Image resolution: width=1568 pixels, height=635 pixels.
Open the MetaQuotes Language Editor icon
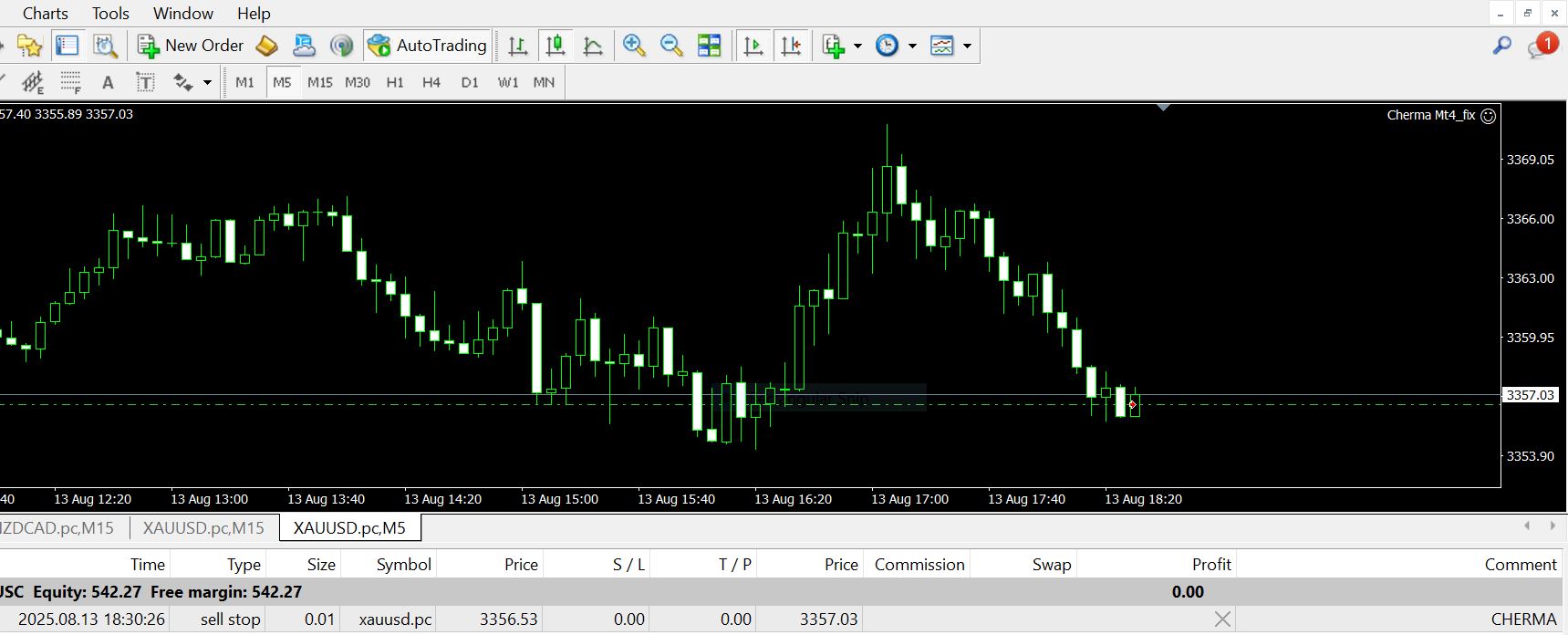266,46
